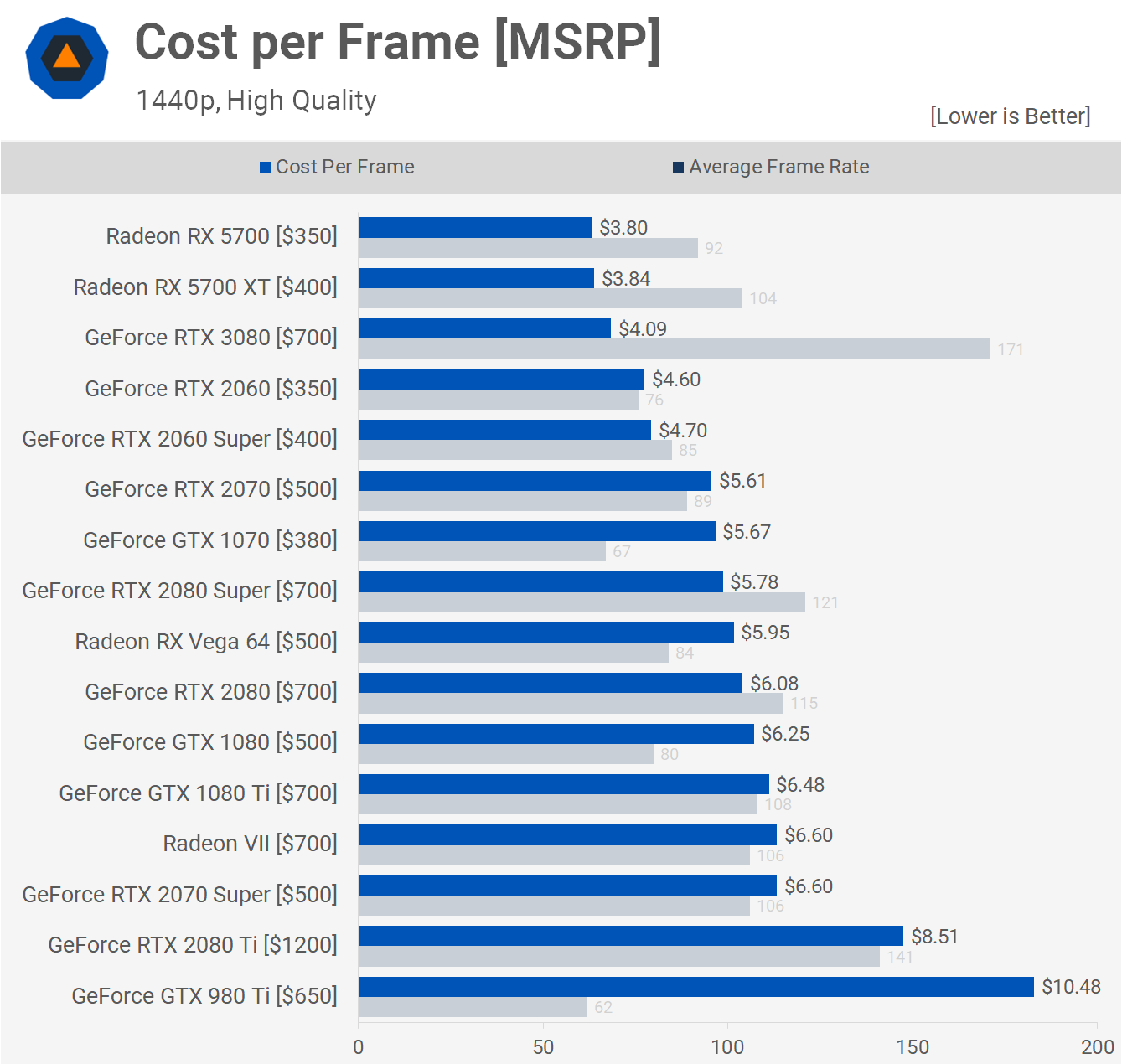Click the $6.60 value for Radeon VII
The image size is (1122, 1064).
pos(809,835)
